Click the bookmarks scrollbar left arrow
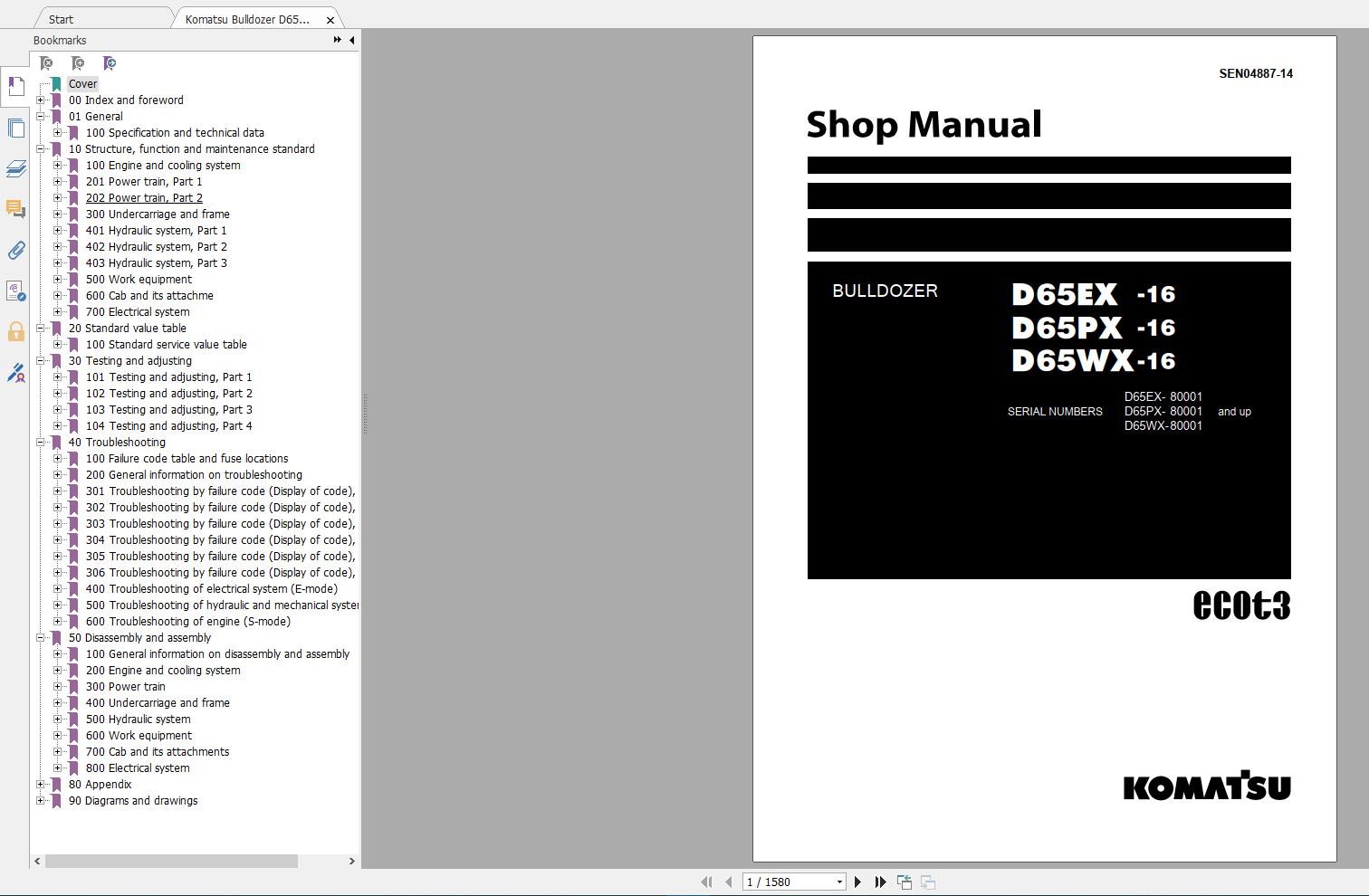 pos(37,862)
